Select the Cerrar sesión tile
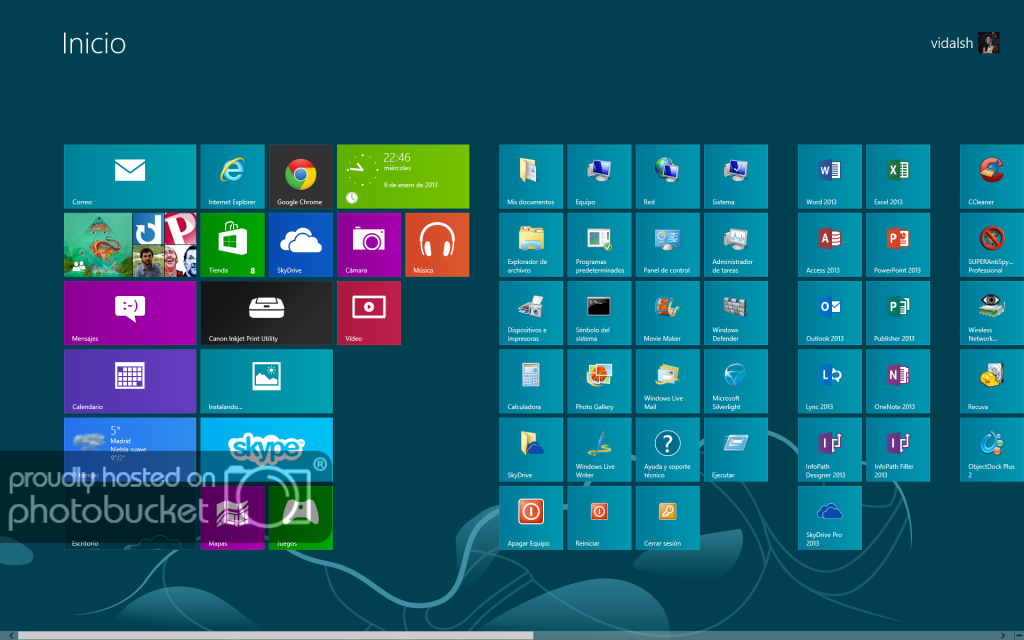Image resolution: width=1024 pixels, height=640 pixels. [667, 517]
